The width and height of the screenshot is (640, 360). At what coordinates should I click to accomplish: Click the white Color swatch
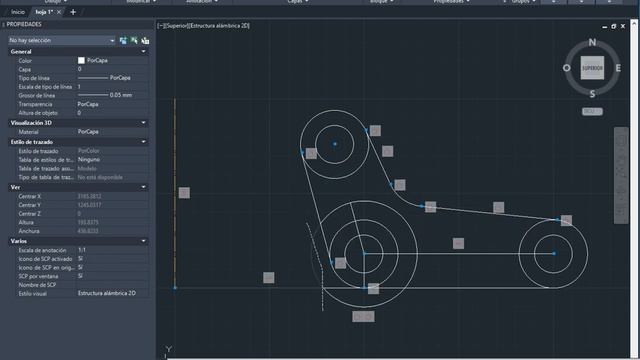pos(81,60)
